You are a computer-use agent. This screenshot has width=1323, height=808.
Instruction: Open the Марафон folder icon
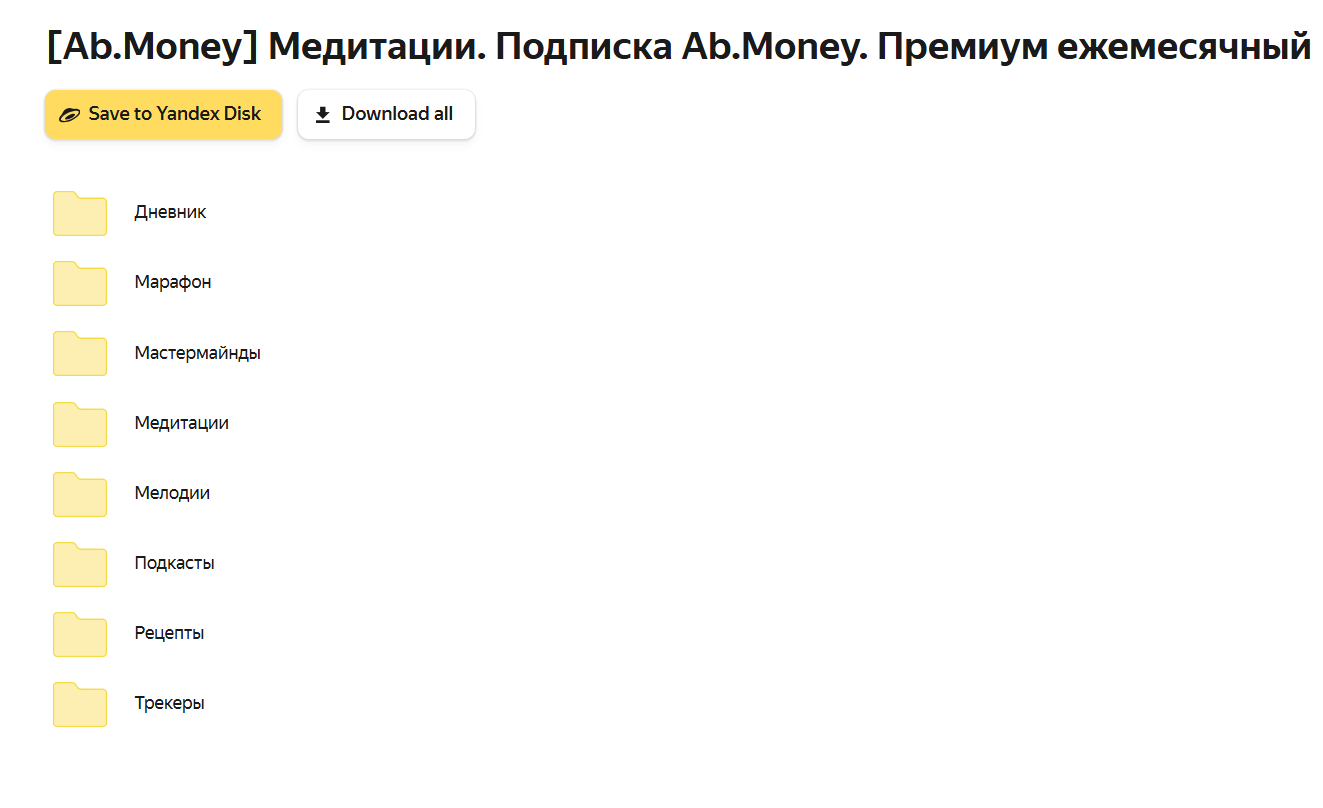point(80,283)
